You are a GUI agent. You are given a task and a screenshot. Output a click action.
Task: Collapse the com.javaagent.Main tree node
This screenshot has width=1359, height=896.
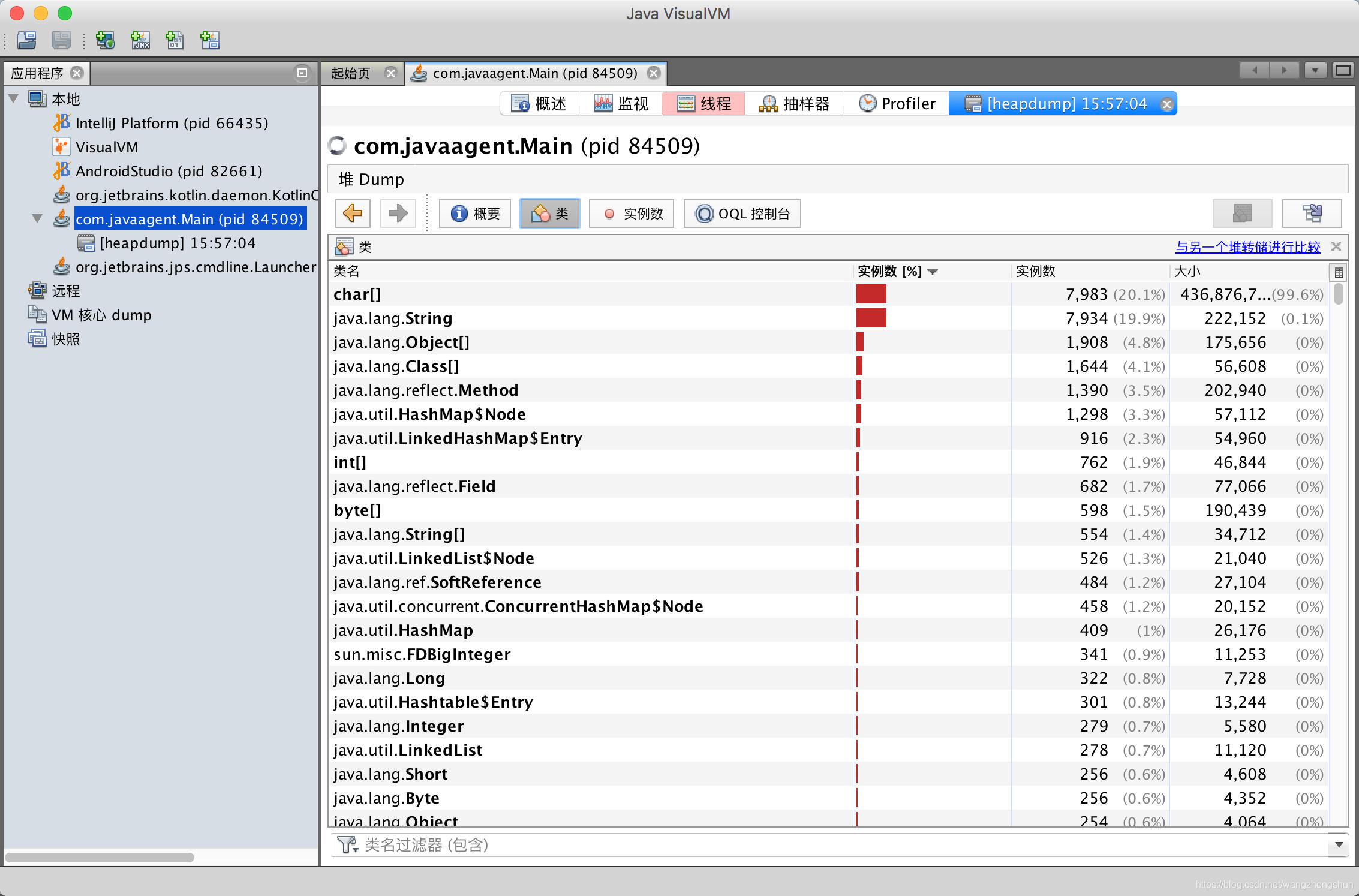pos(37,218)
